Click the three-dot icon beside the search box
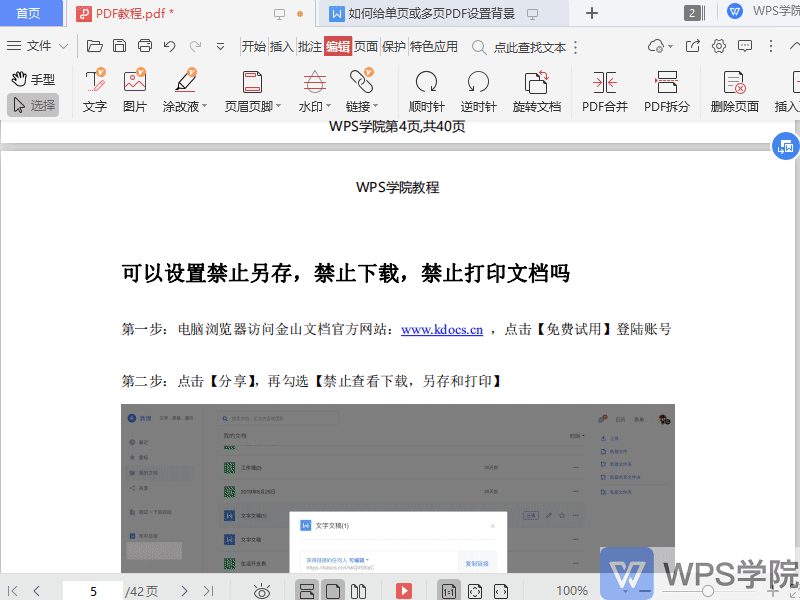The width and height of the screenshot is (800, 600). pyautogui.click(x=576, y=47)
